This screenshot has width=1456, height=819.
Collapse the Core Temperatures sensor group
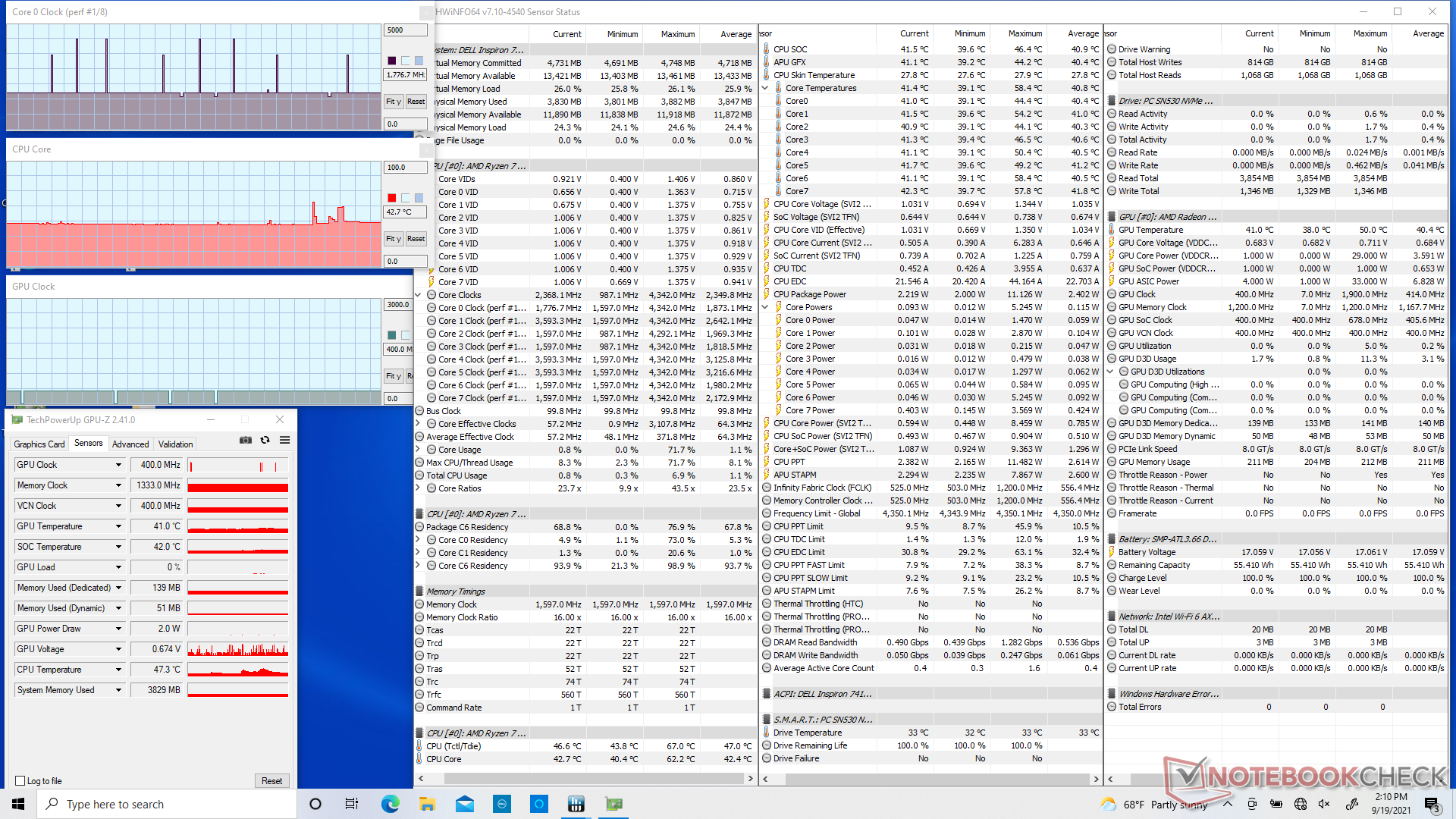(x=765, y=88)
